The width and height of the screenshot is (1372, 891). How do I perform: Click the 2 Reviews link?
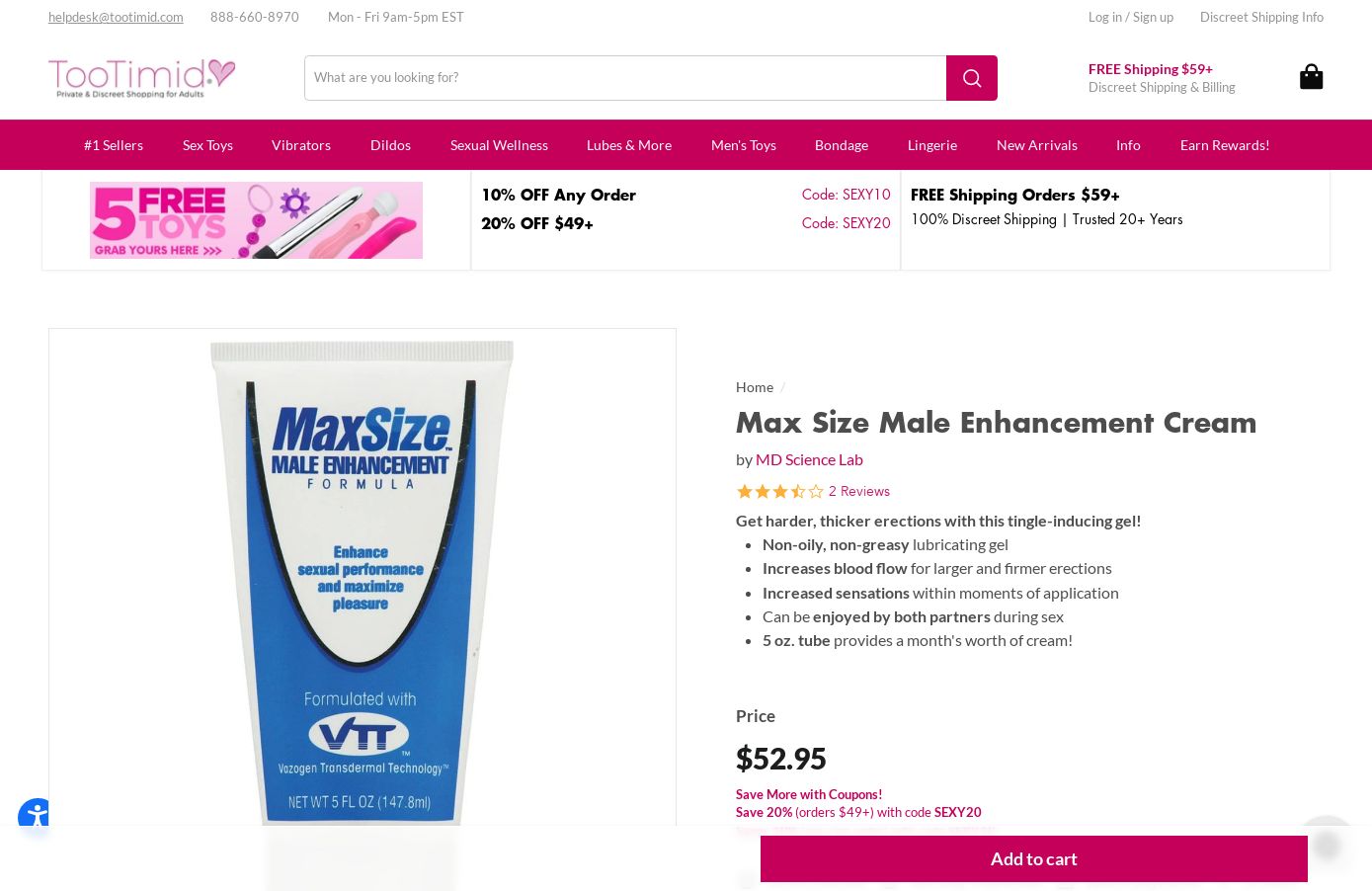tap(859, 491)
